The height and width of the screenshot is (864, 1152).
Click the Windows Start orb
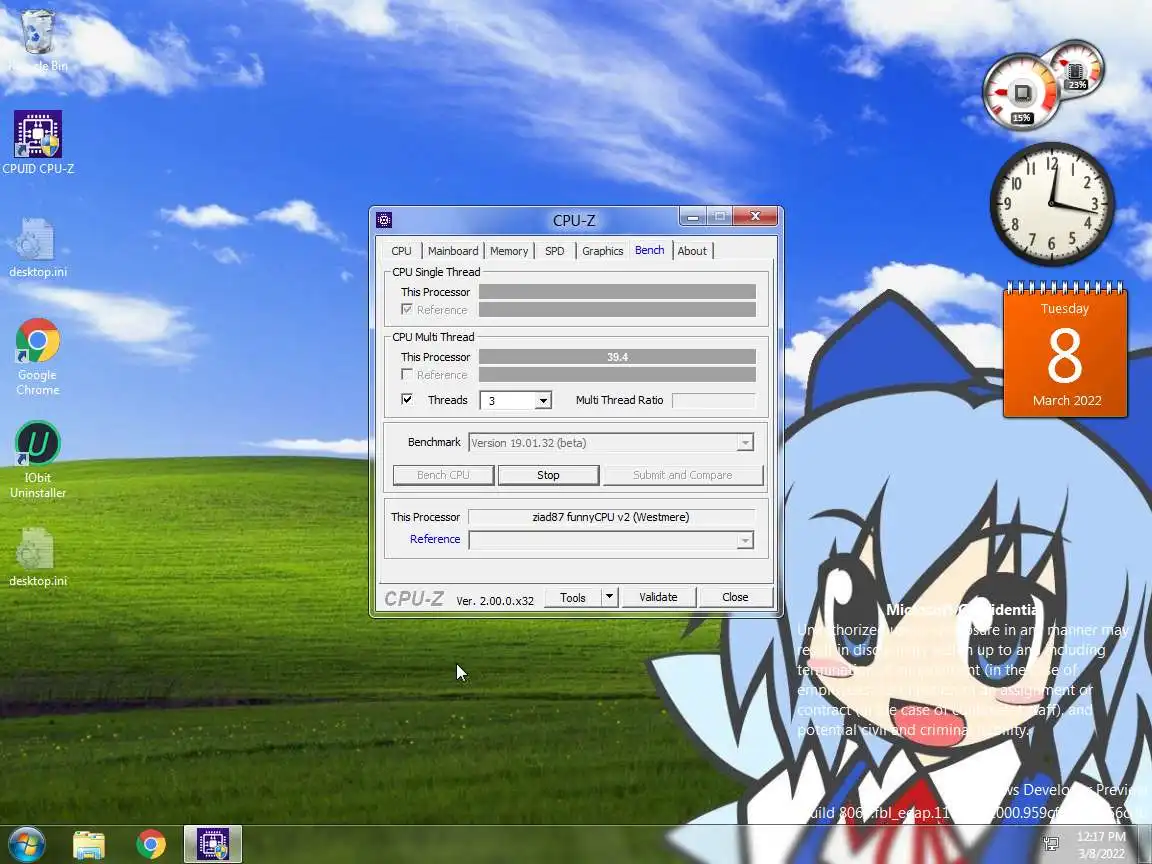coord(26,844)
